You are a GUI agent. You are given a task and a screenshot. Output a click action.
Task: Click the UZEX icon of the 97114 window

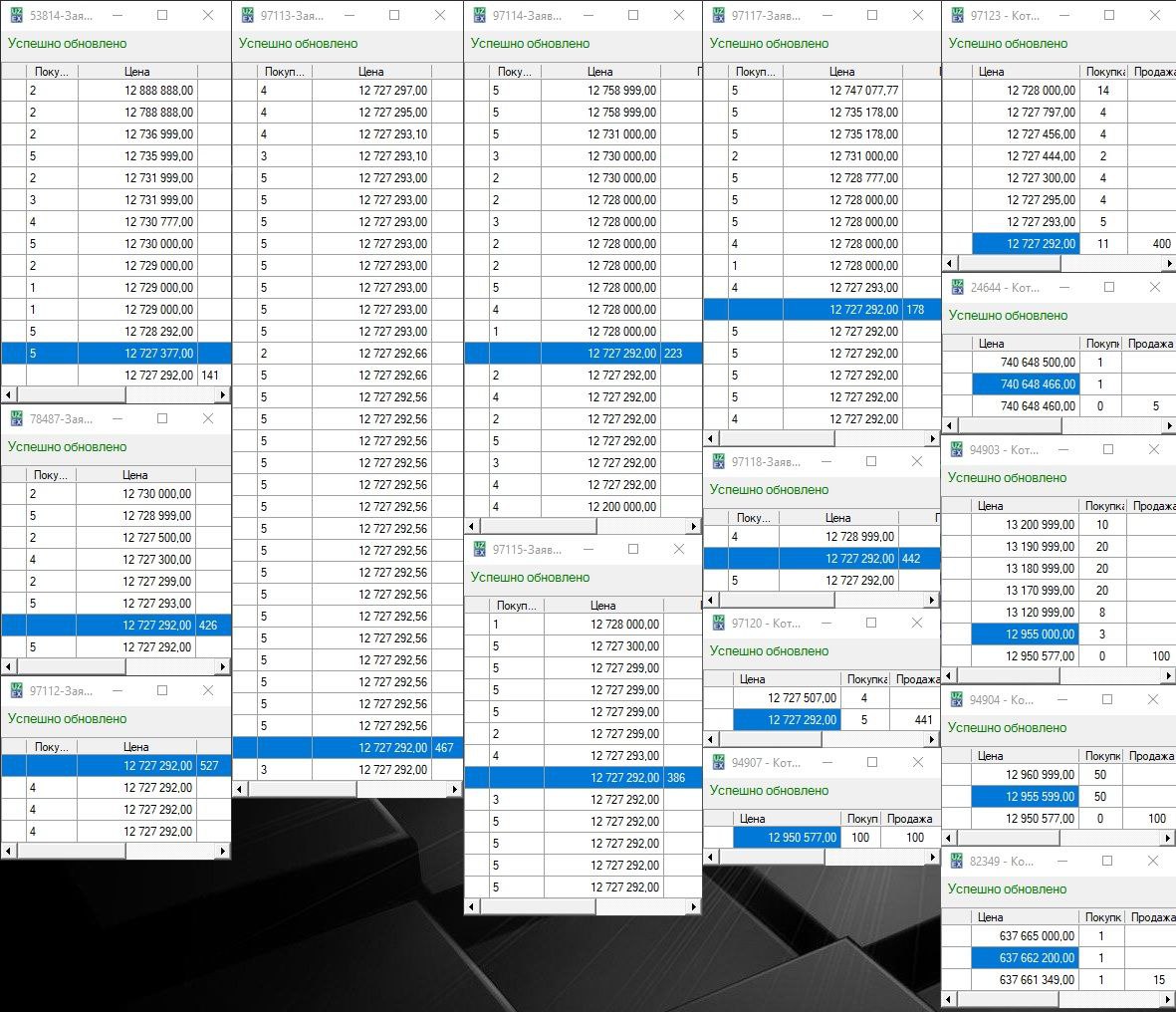(480, 16)
